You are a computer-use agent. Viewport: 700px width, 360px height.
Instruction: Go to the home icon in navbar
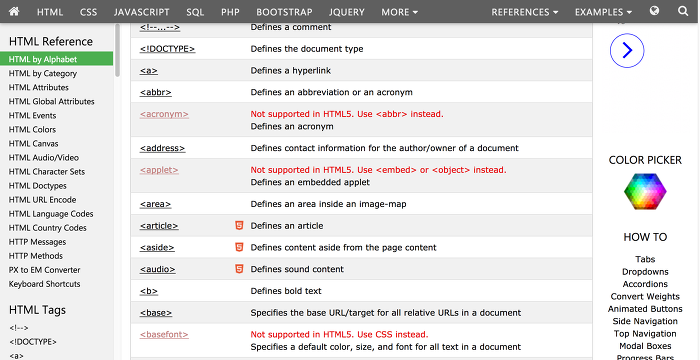14,12
